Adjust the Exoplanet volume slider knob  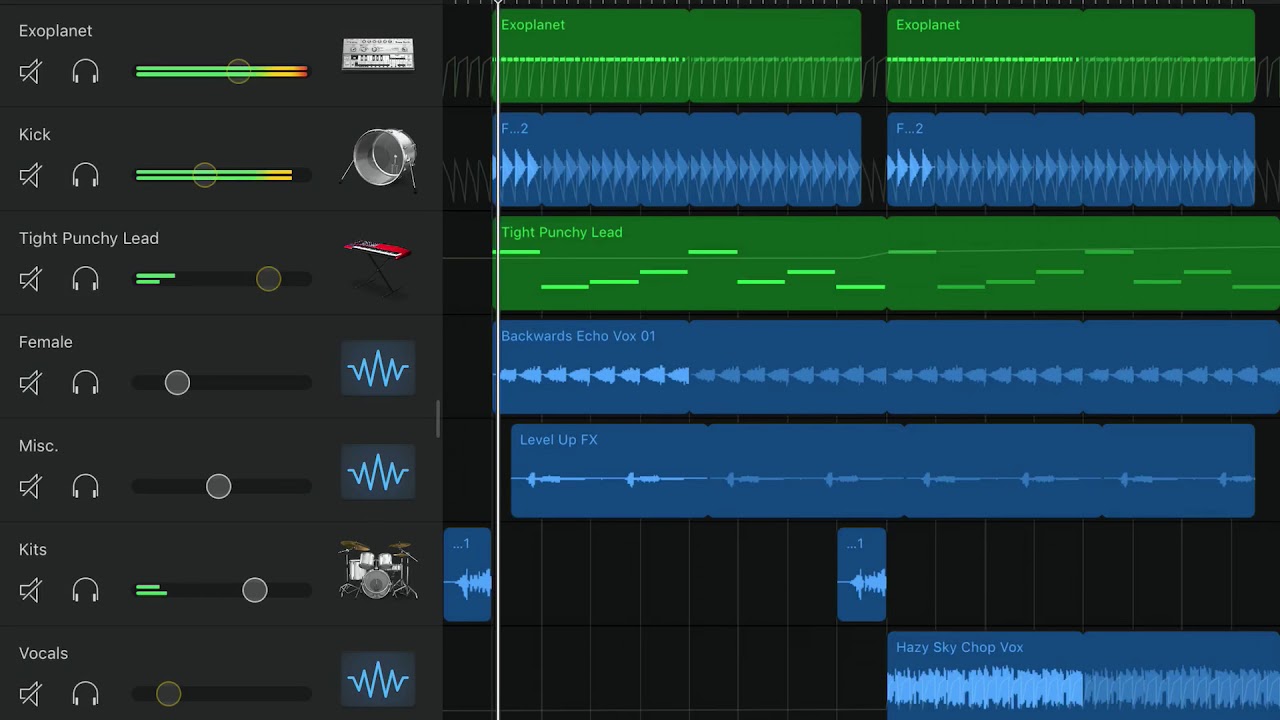[x=238, y=71]
